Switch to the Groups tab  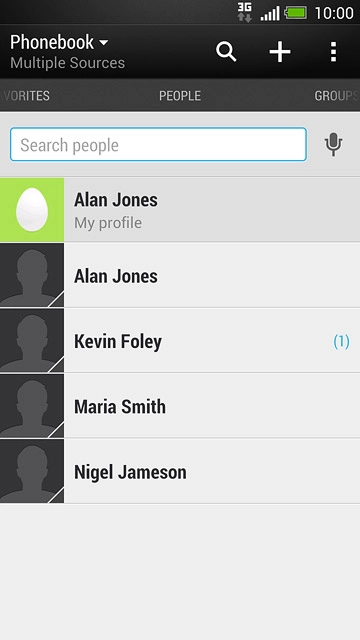pos(336,96)
